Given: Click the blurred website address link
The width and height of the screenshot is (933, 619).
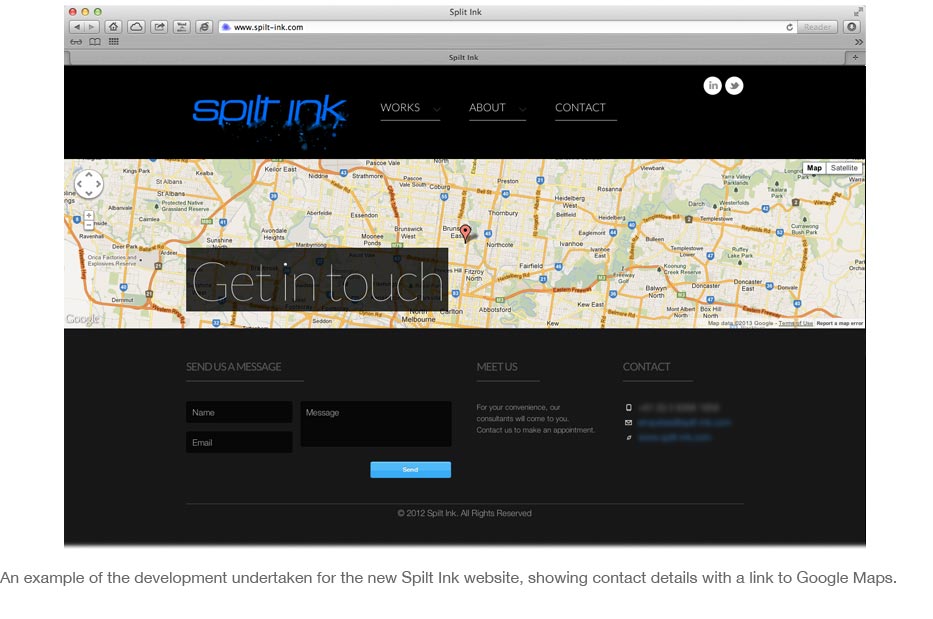Looking at the screenshot, I should point(675,437).
